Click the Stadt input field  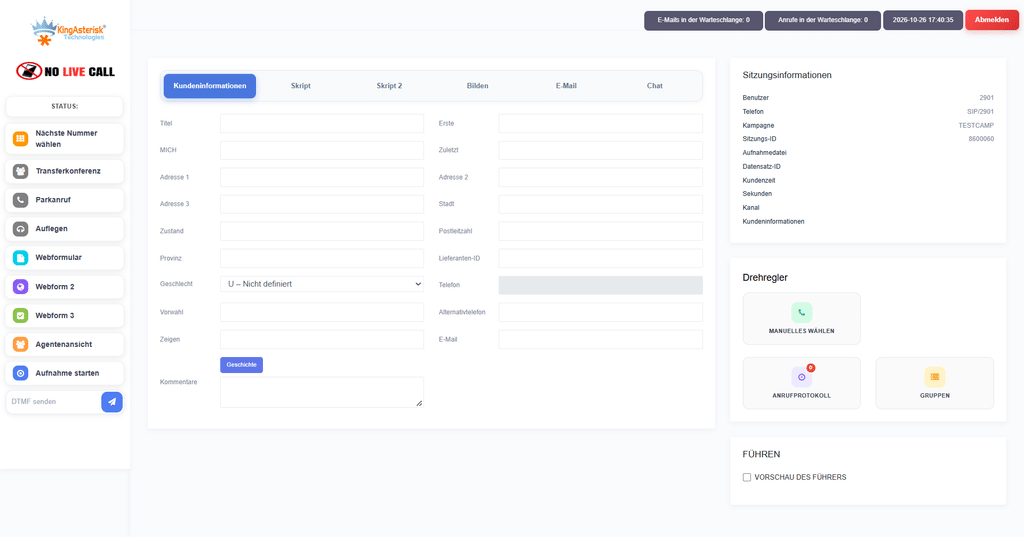click(600, 204)
